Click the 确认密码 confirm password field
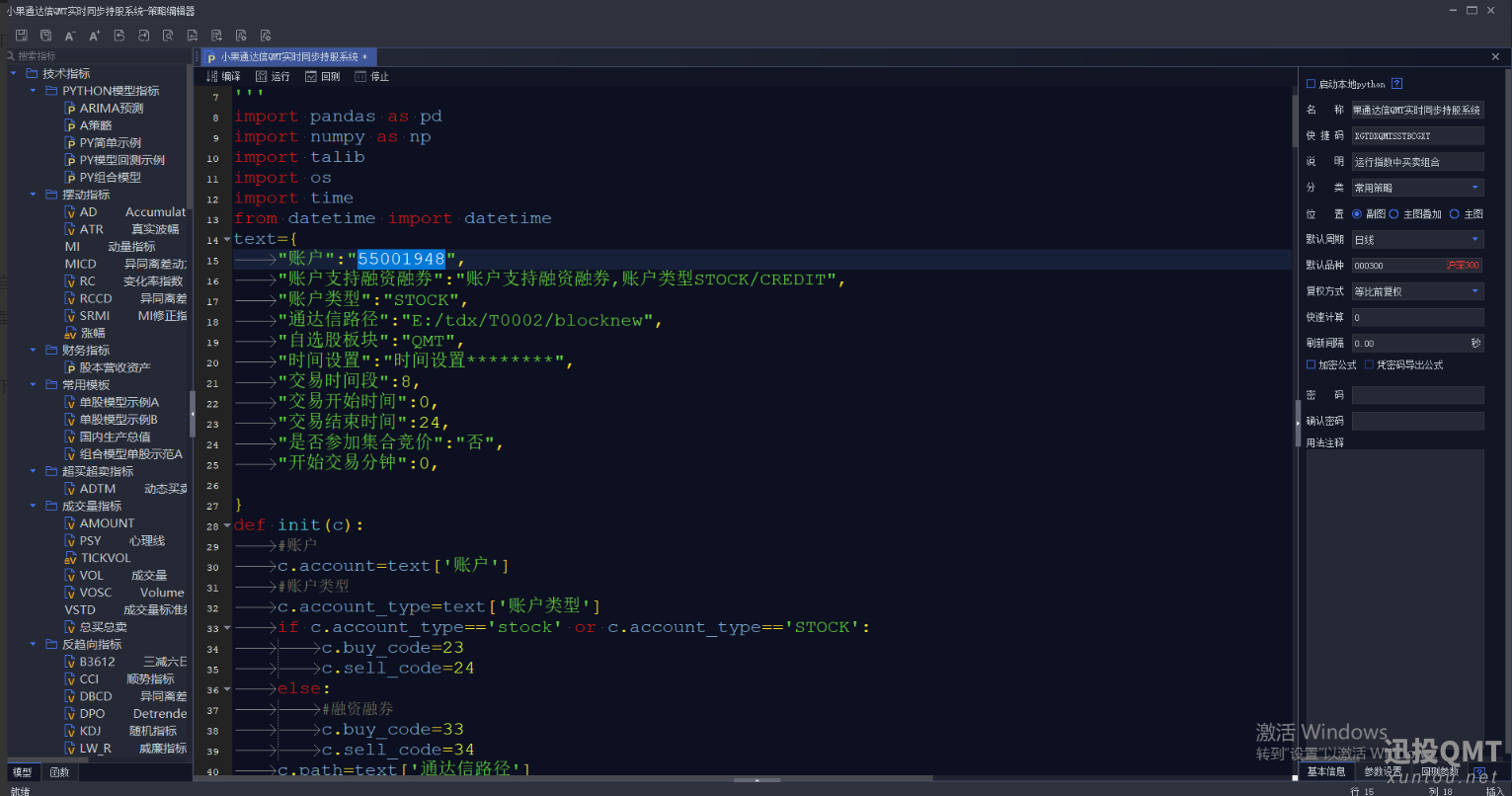1512x796 pixels. click(1417, 421)
